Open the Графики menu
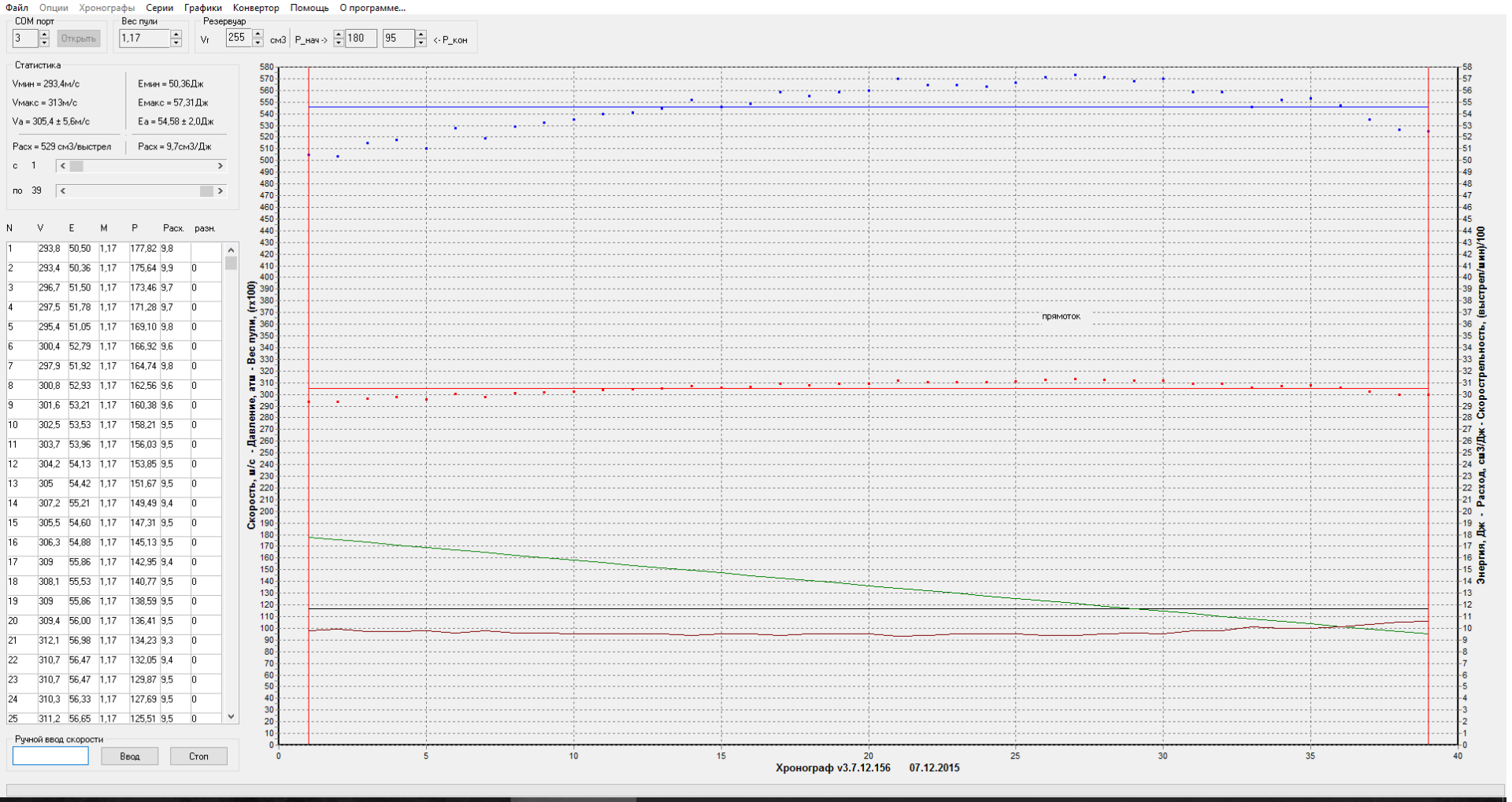This screenshot has height=802, width=1512. (203, 8)
